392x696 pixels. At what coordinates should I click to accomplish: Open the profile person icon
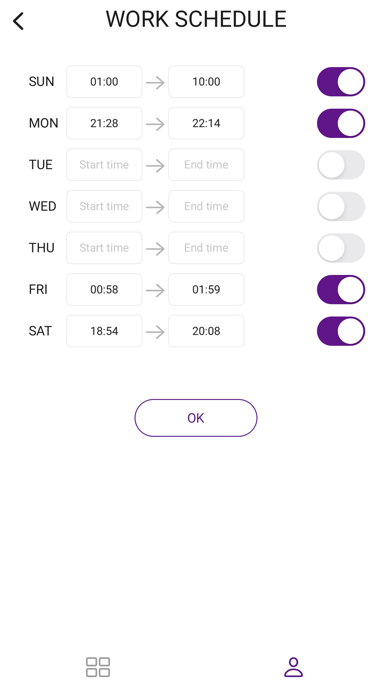293,667
